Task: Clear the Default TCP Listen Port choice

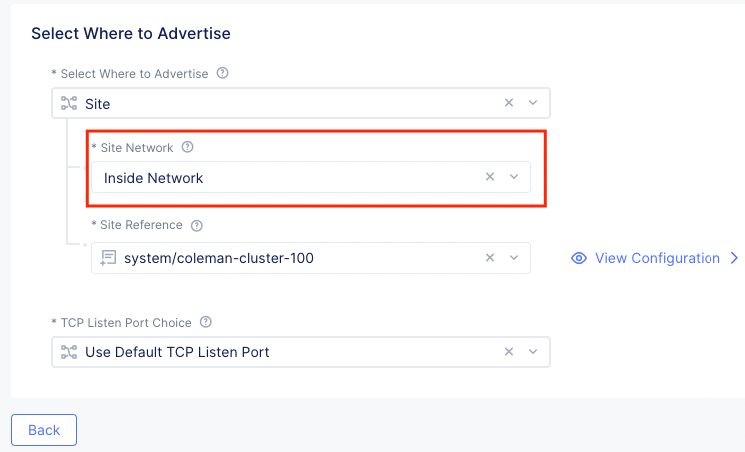Action: (509, 352)
